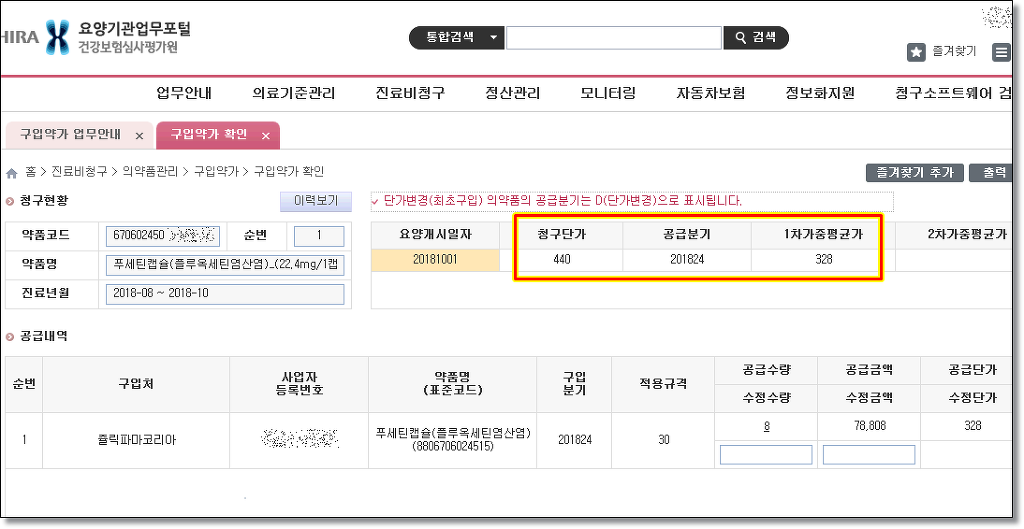1024x529 pixels.
Task: Open the 모니터링 menu
Action: [608, 93]
